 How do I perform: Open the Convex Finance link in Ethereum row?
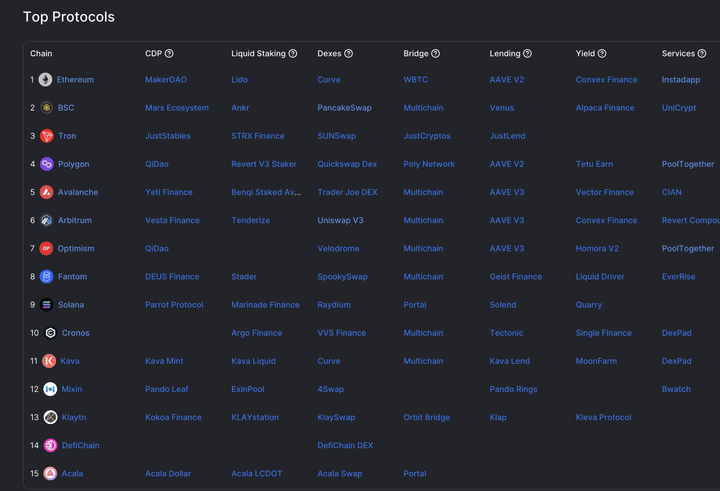606,79
